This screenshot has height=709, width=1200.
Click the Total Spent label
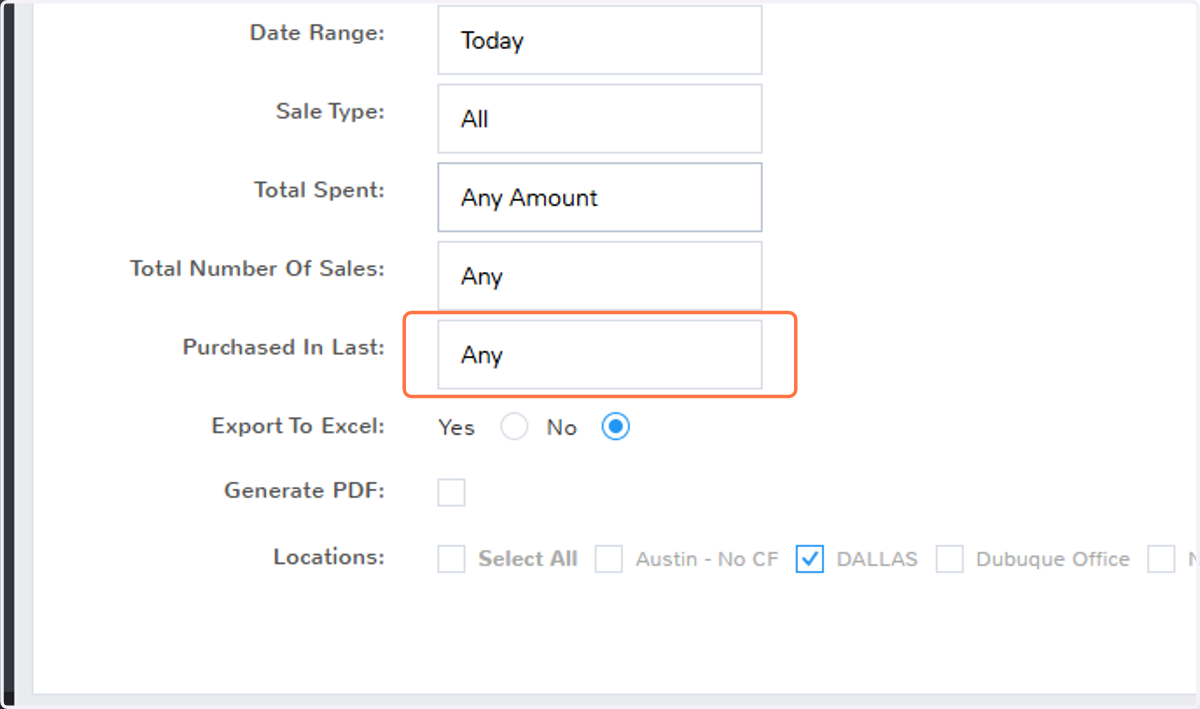(x=319, y=190)
